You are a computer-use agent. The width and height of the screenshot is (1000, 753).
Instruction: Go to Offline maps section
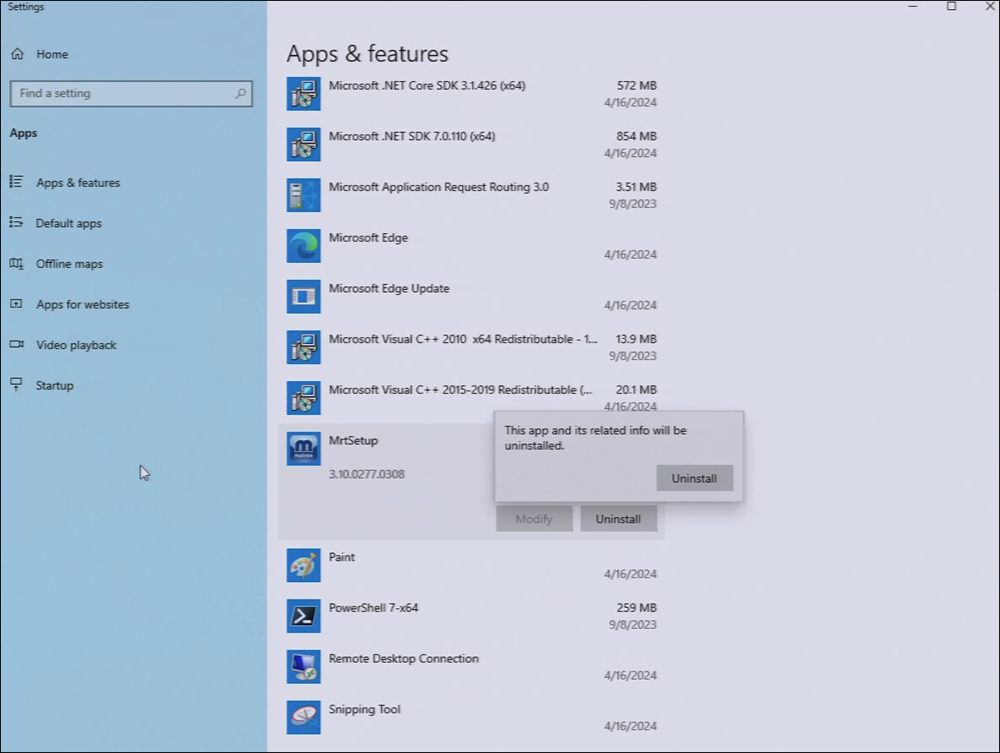coord(69,264)
